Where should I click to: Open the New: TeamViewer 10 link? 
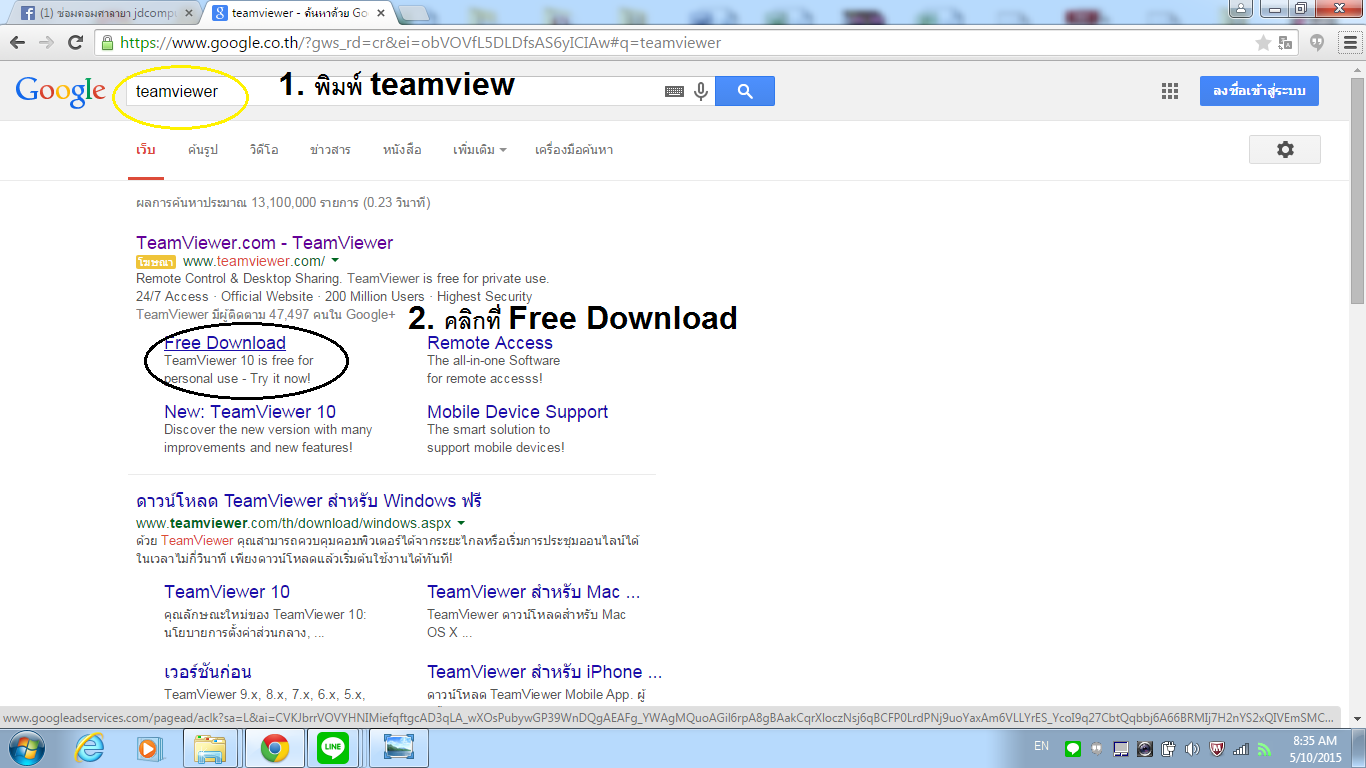click(250, 412)
